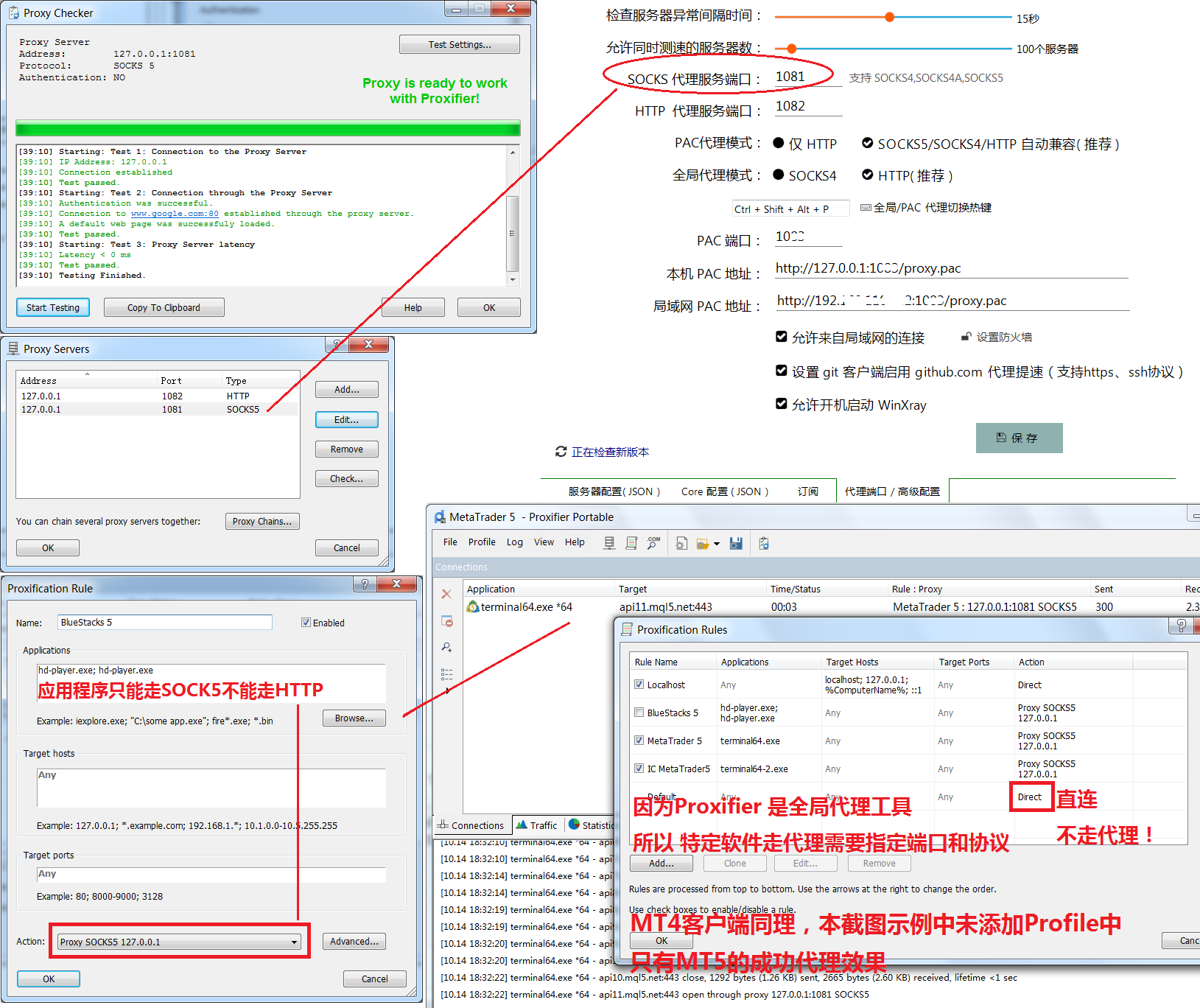Adjust 检查服务器异常间隔时间 slider handle
The height and width of the screenshot is (1008, 1200).
(889, 16)
